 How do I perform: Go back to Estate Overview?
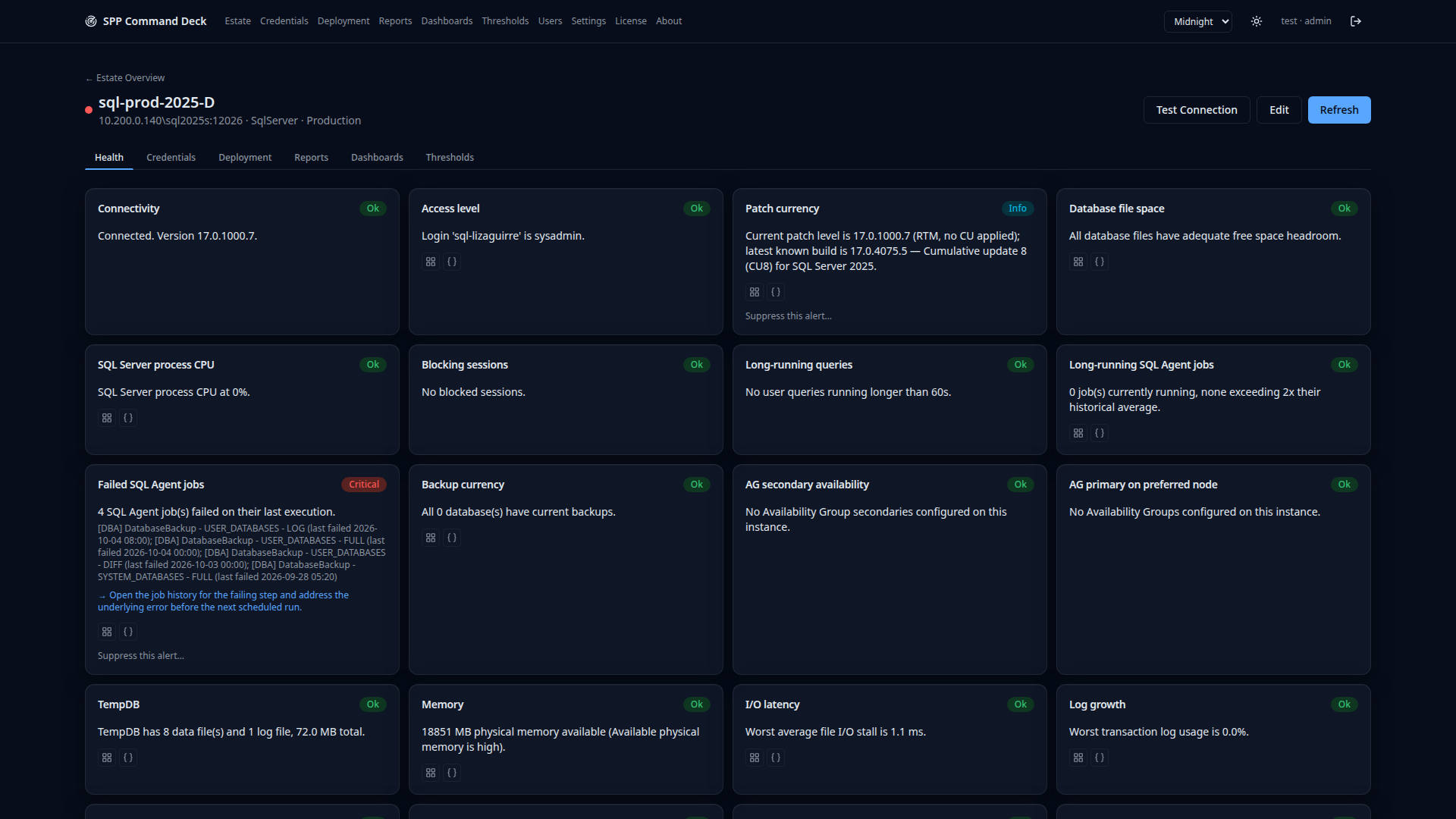coord(125,78)
